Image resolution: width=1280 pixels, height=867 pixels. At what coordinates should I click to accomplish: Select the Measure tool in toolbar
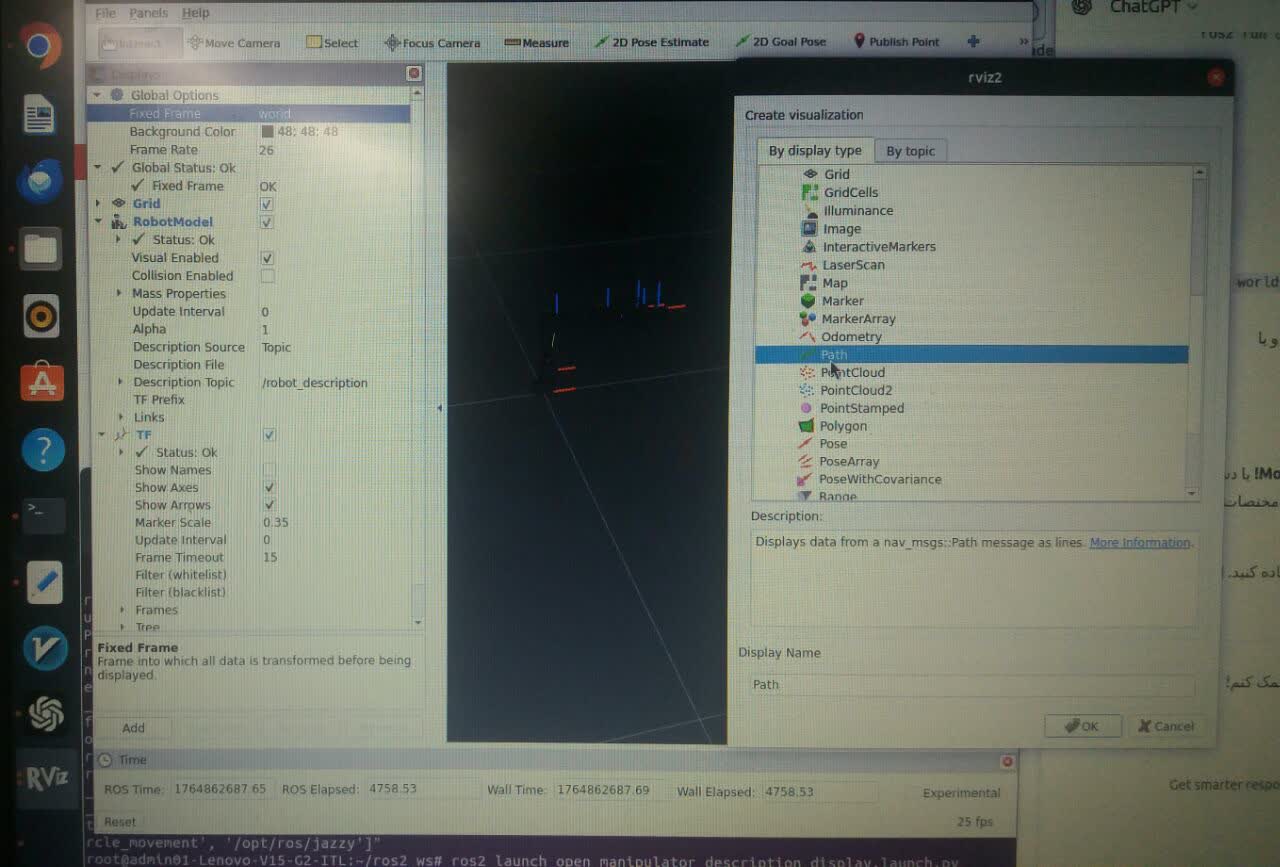pos(537,43)
